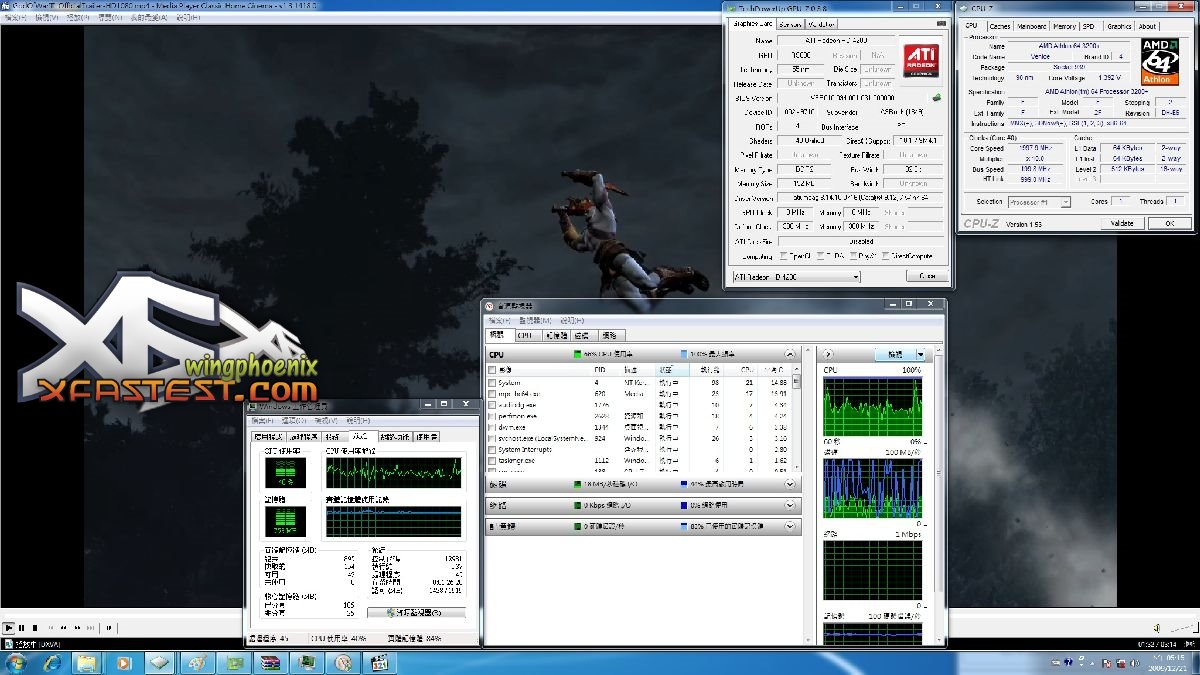
Task: Switch to WinRAR on the taskbar
Action: click(x=268, y=663)
